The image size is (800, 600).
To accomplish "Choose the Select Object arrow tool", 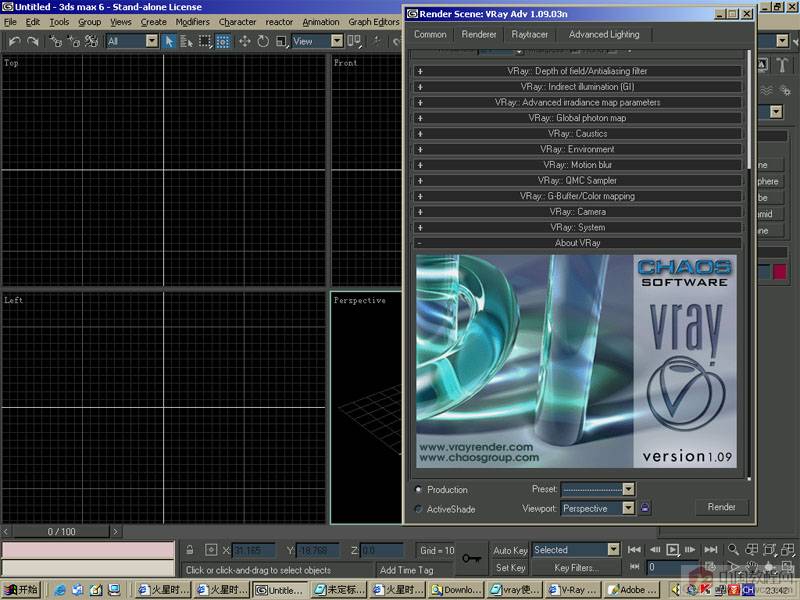I will pos(169,41).
